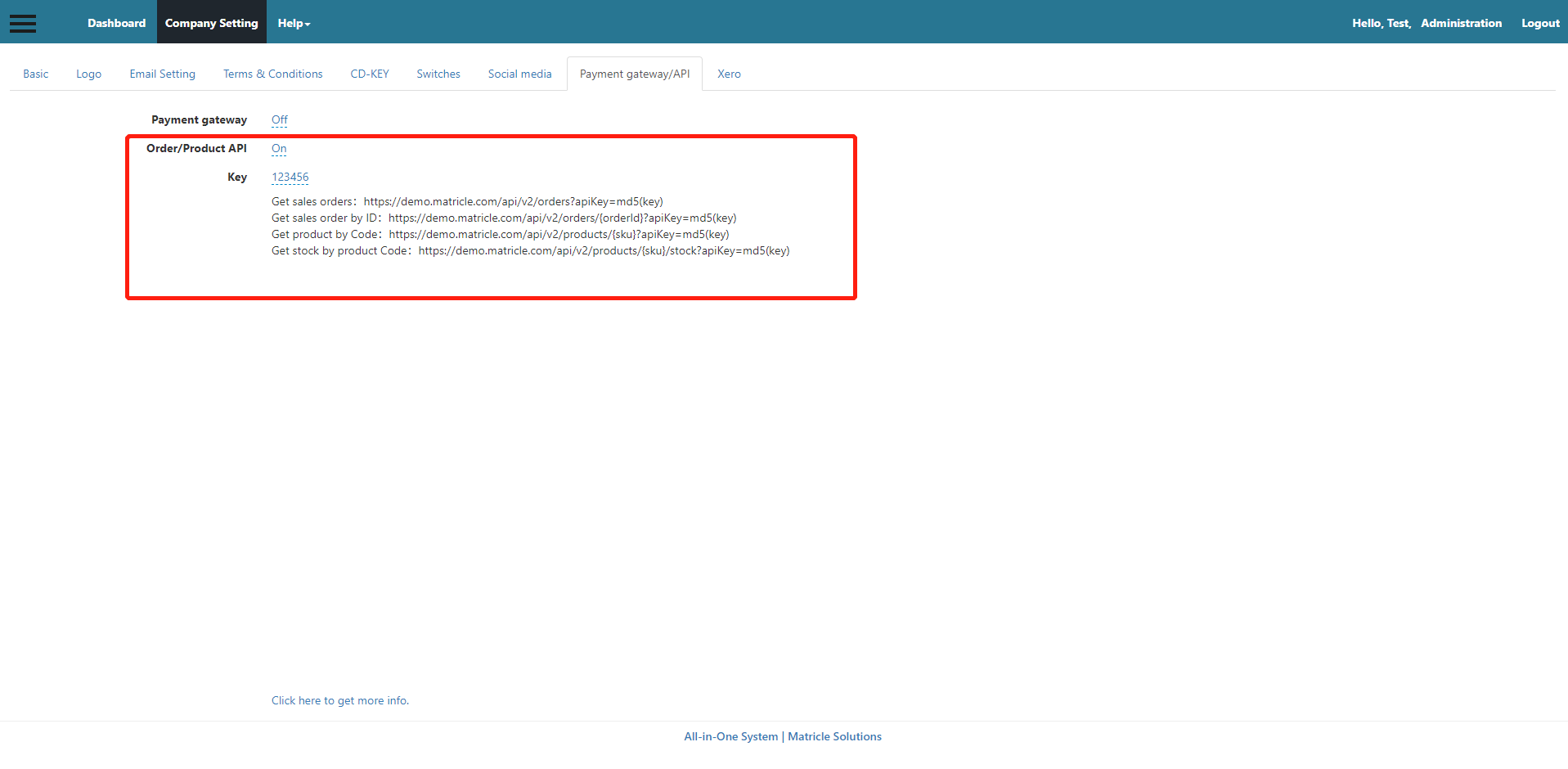Viewport: 1568px width, 769px height.
Task: Open Terms & Conditions tab
Action: pyautogui.click(x=272, y=74)
